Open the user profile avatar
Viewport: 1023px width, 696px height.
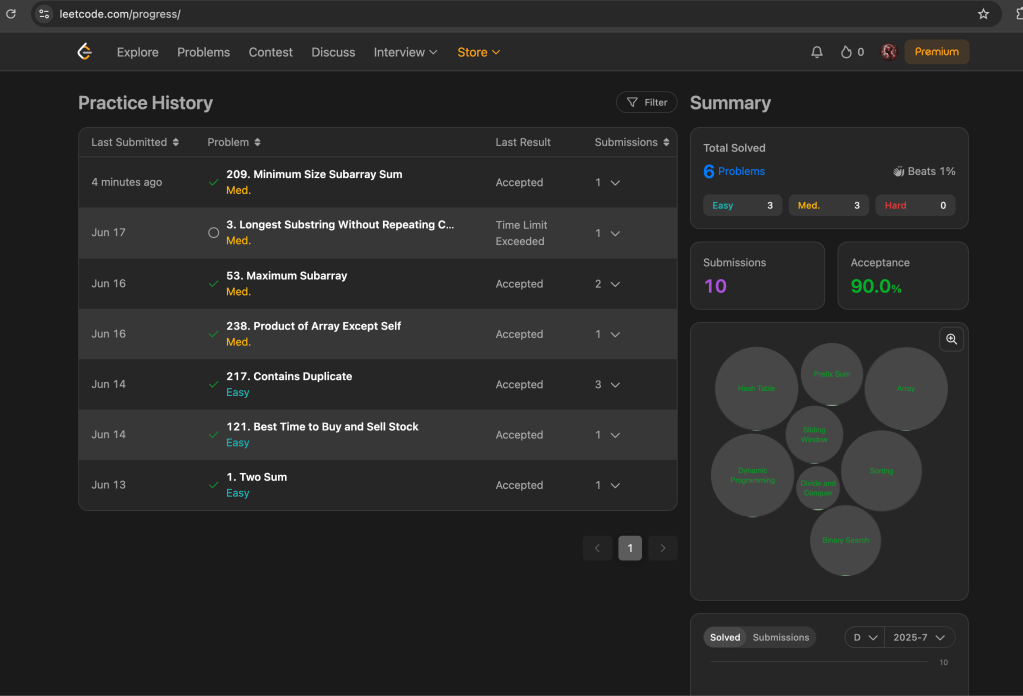tap(889, 52)
